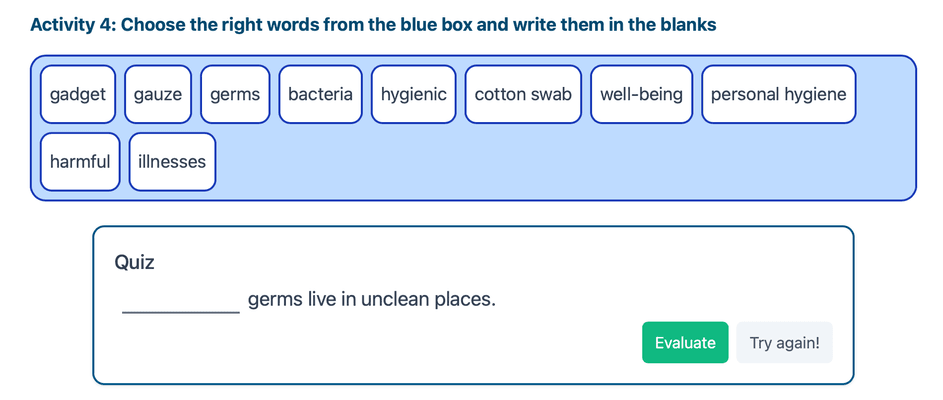This screenshot has width=943, height=400.
Task: Select the 'well-being' word chip
Action: pos(641,94)
